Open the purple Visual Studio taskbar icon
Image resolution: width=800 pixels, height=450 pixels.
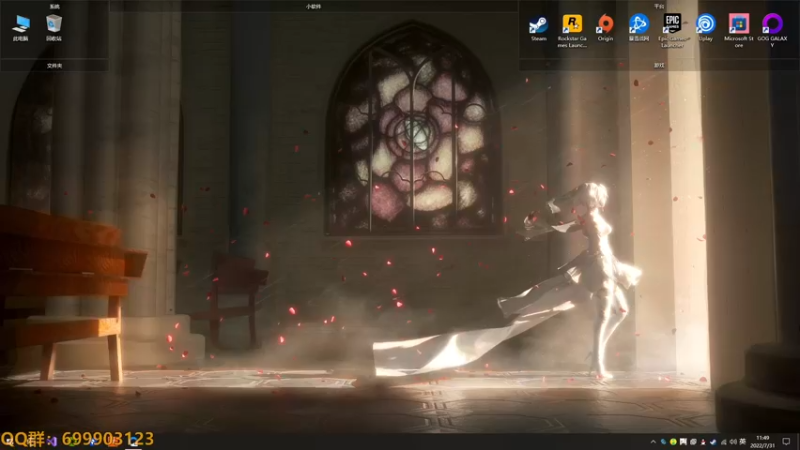click(x=52, y=441)
